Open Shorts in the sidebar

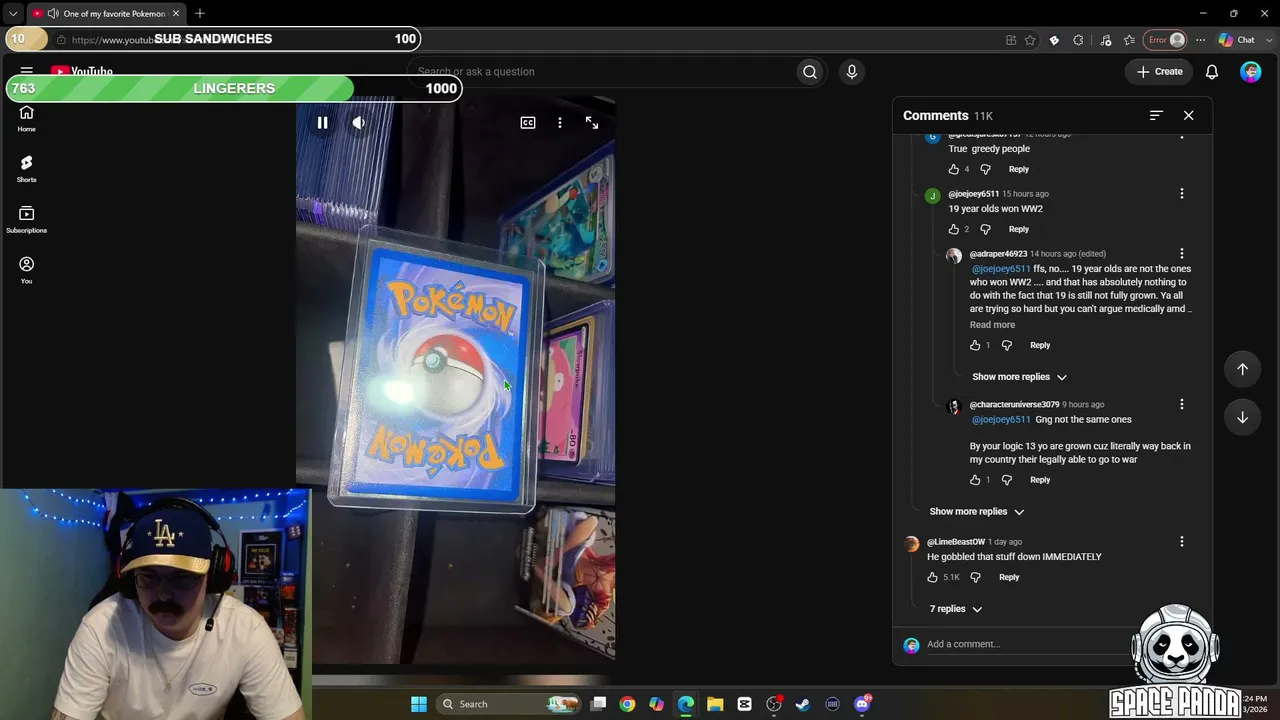coord(27,169)
